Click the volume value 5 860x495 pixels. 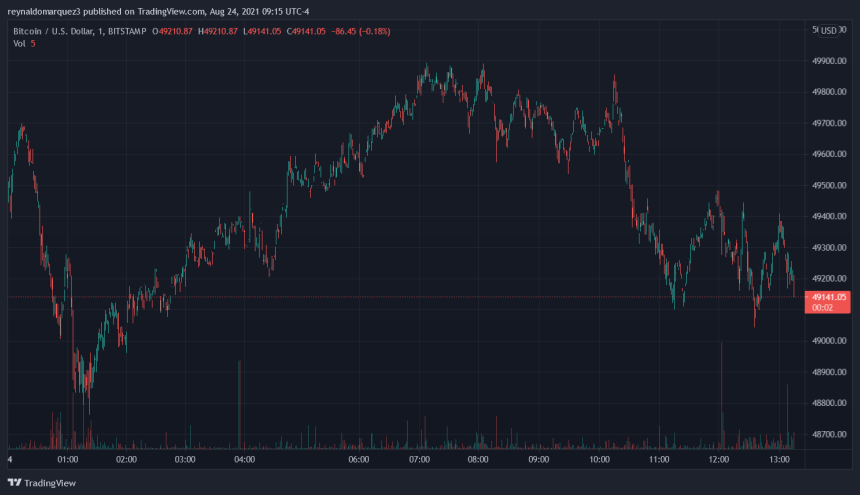[33, 43]
